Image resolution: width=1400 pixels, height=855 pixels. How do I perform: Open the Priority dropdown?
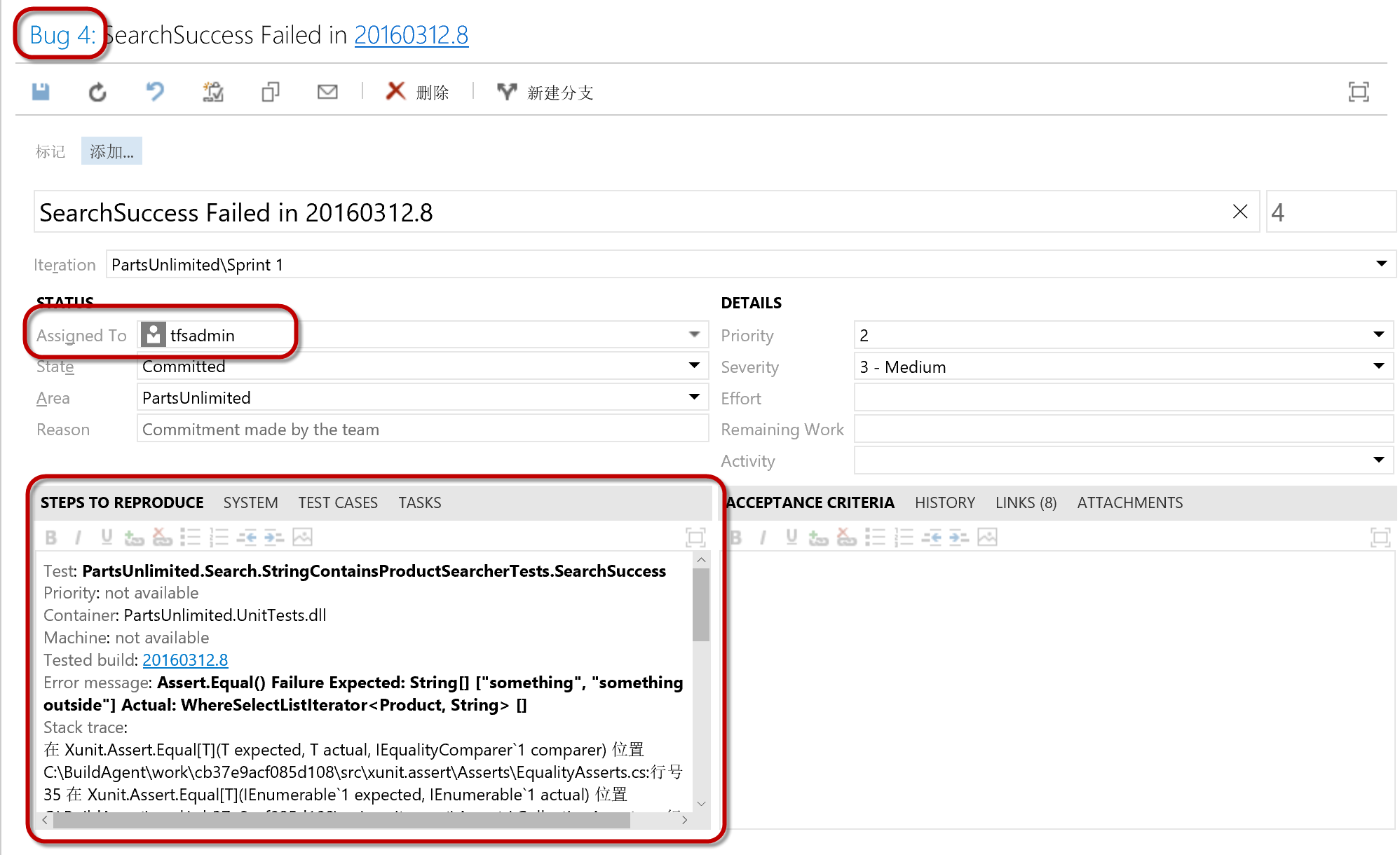point(1378,335)
